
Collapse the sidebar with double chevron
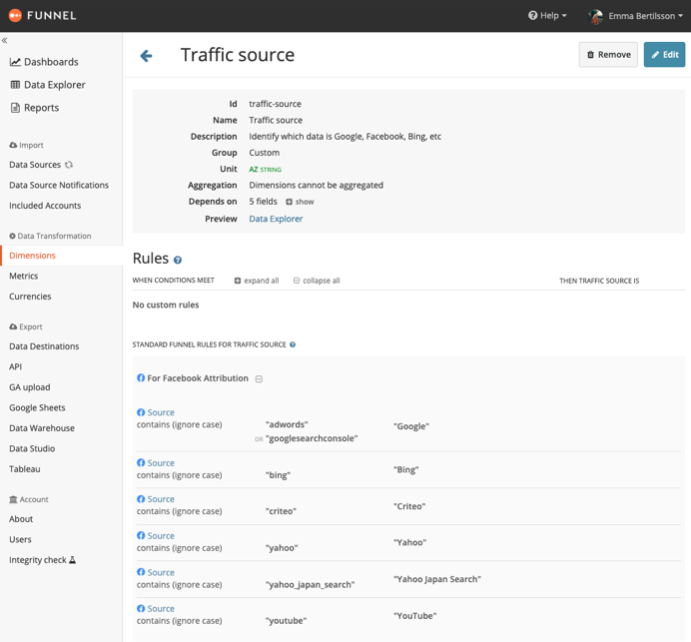click(4, 41)
